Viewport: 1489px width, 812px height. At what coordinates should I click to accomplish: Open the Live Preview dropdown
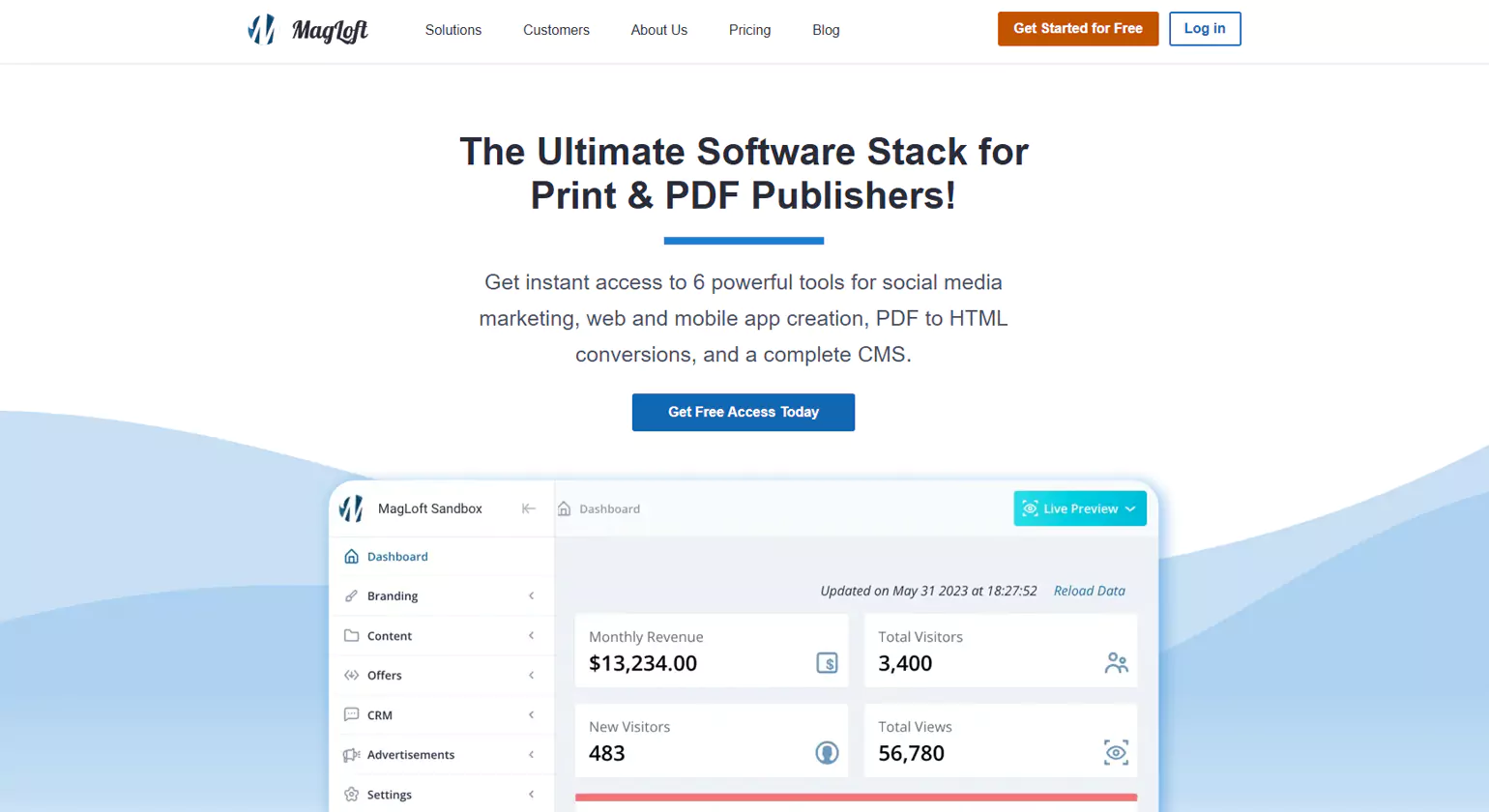click(x=1079, y=508)
